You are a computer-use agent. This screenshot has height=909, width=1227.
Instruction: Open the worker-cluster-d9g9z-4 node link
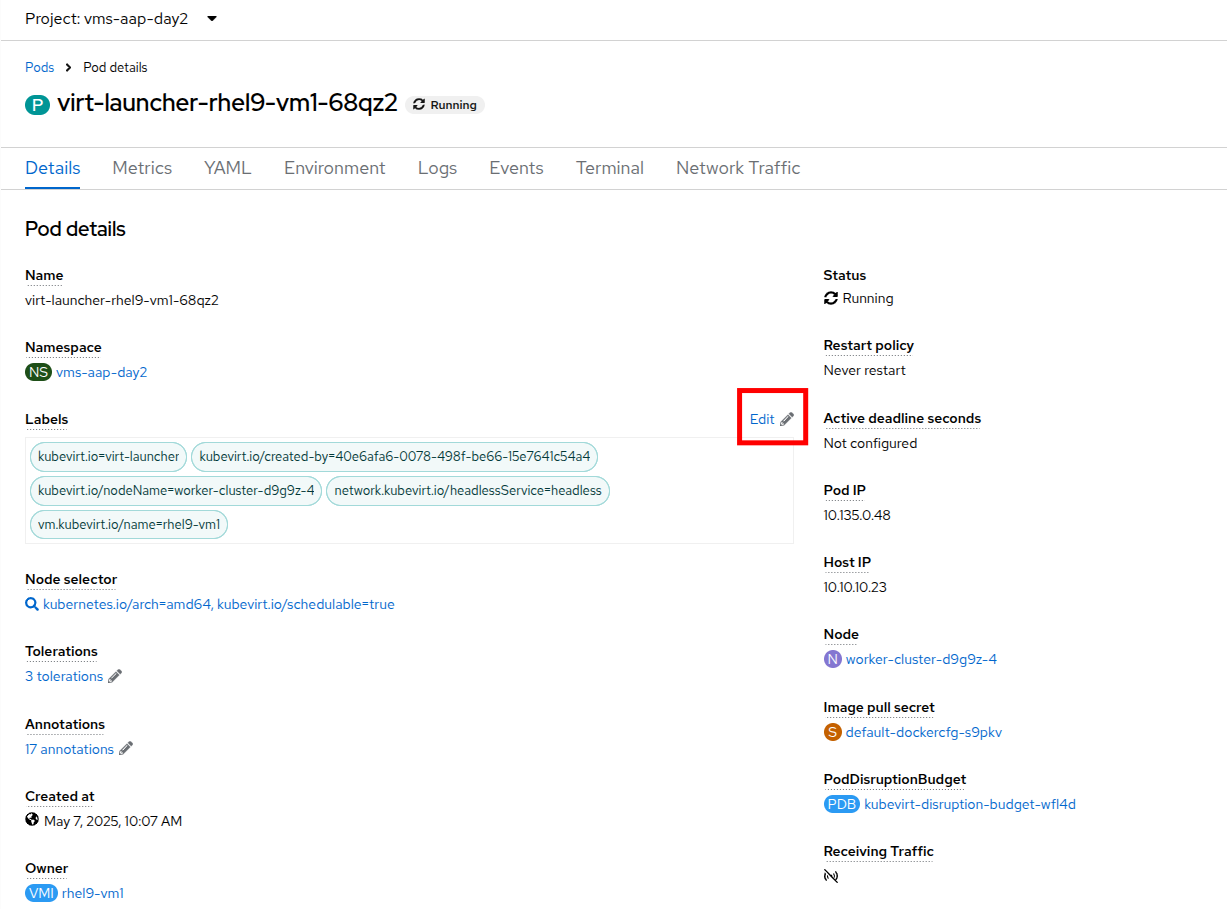tap(920, 660)
